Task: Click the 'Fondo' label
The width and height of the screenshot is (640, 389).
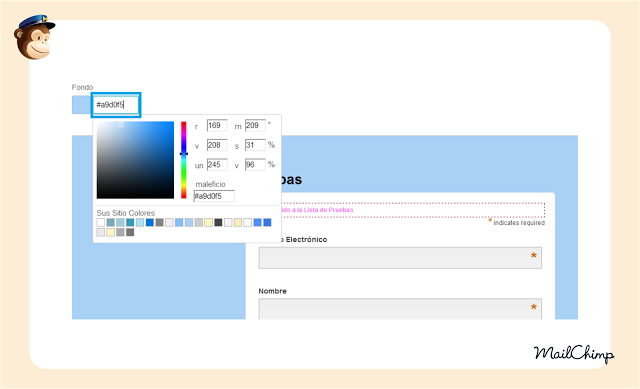Action: tap(82, 87)
